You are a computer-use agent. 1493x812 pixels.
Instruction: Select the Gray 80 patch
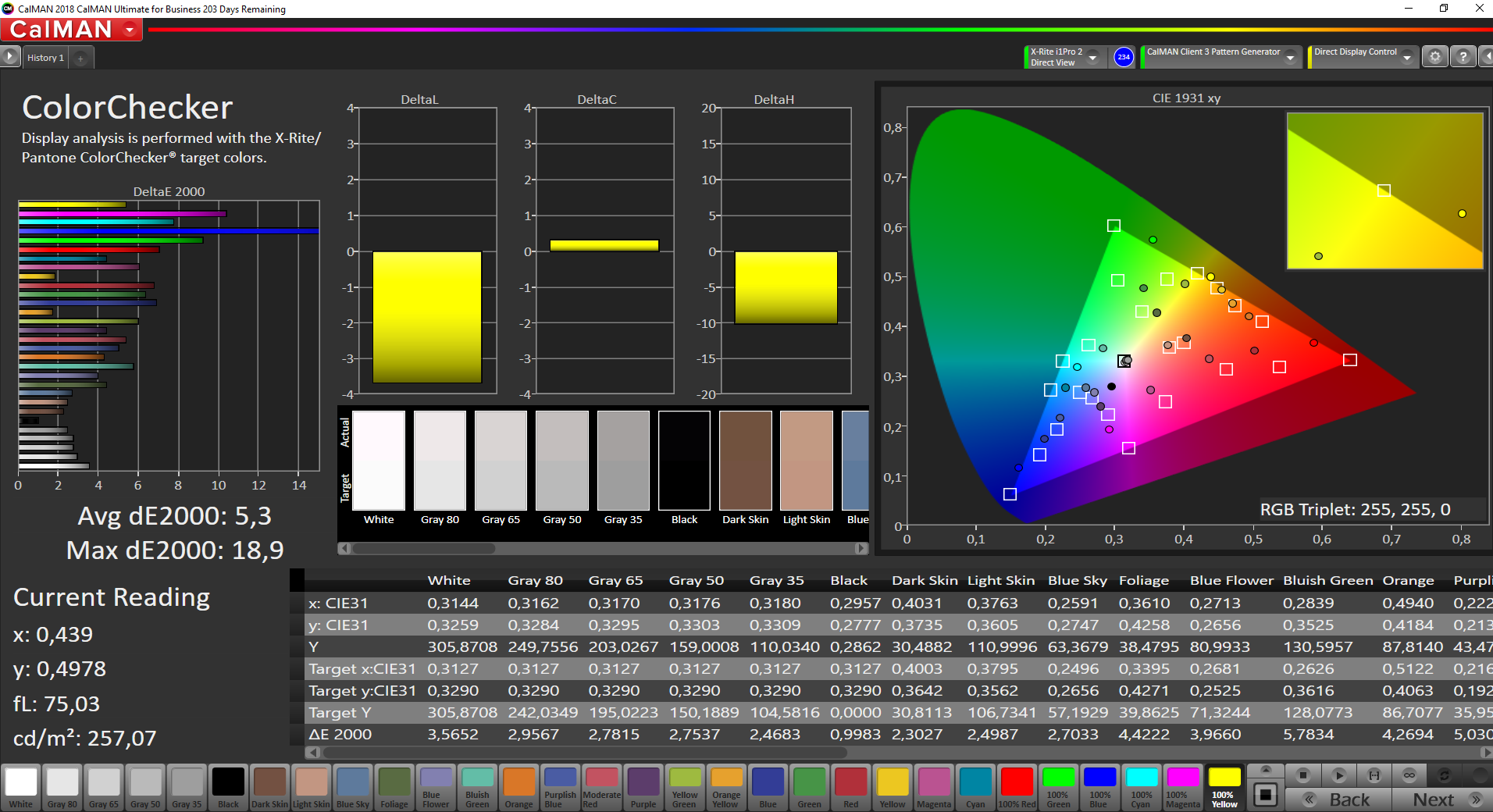click(x=62, y=788)
